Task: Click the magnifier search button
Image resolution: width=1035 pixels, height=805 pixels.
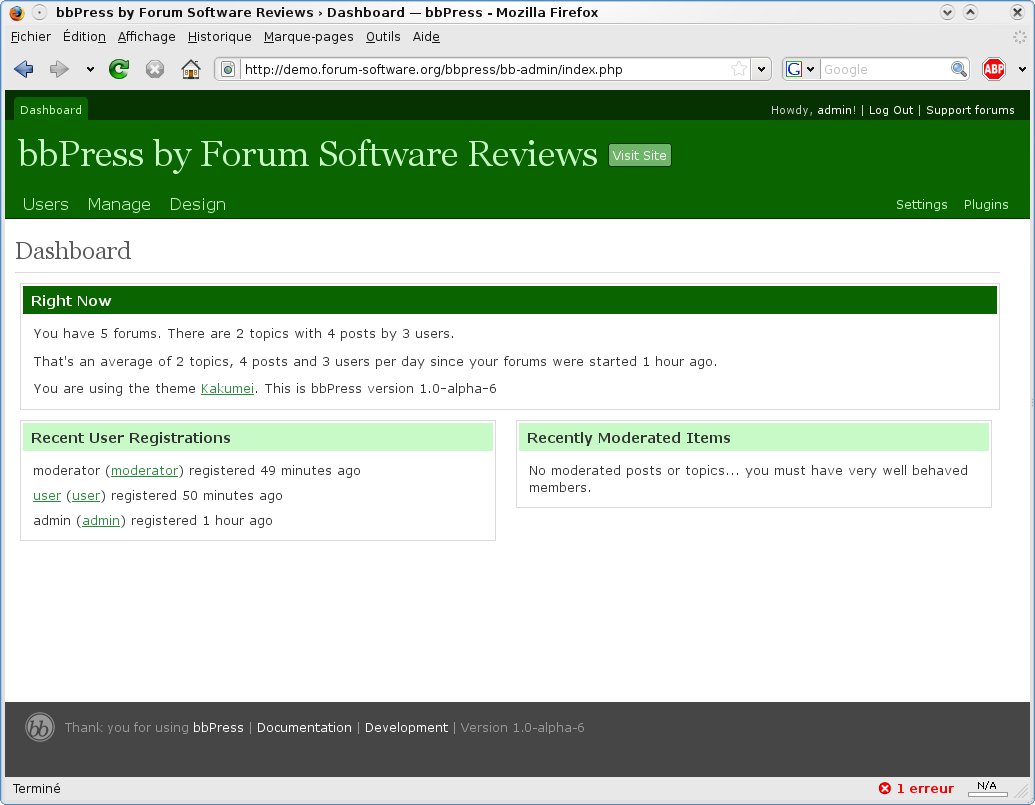Action: pos(958,69)
